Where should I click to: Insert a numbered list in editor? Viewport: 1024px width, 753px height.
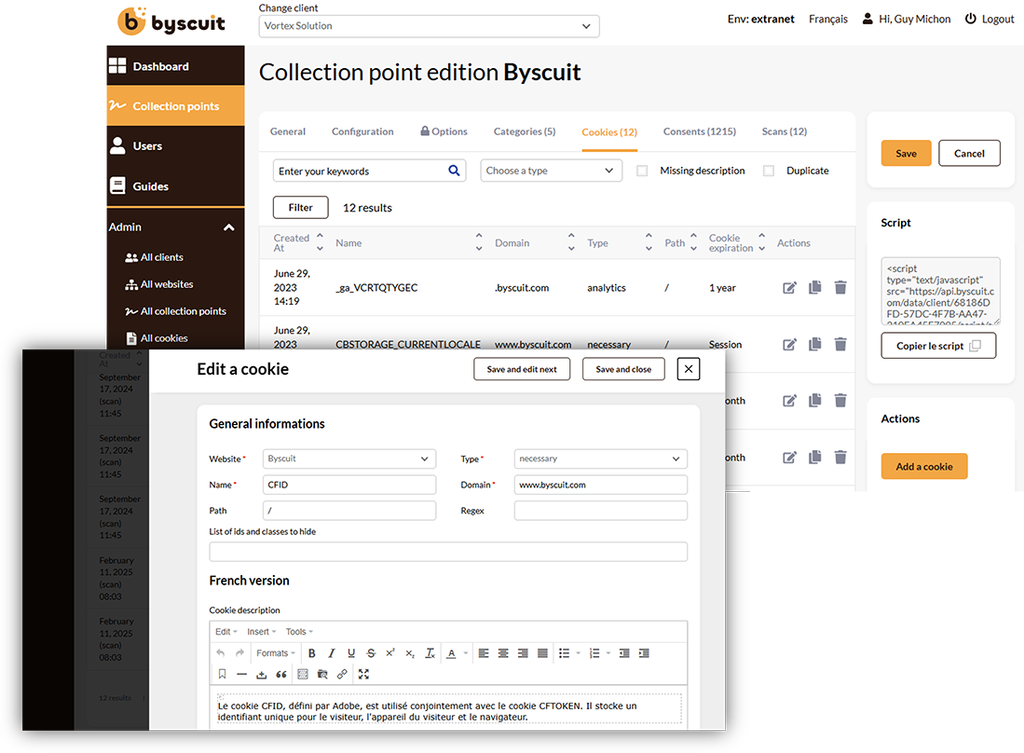tap(594, 653)
